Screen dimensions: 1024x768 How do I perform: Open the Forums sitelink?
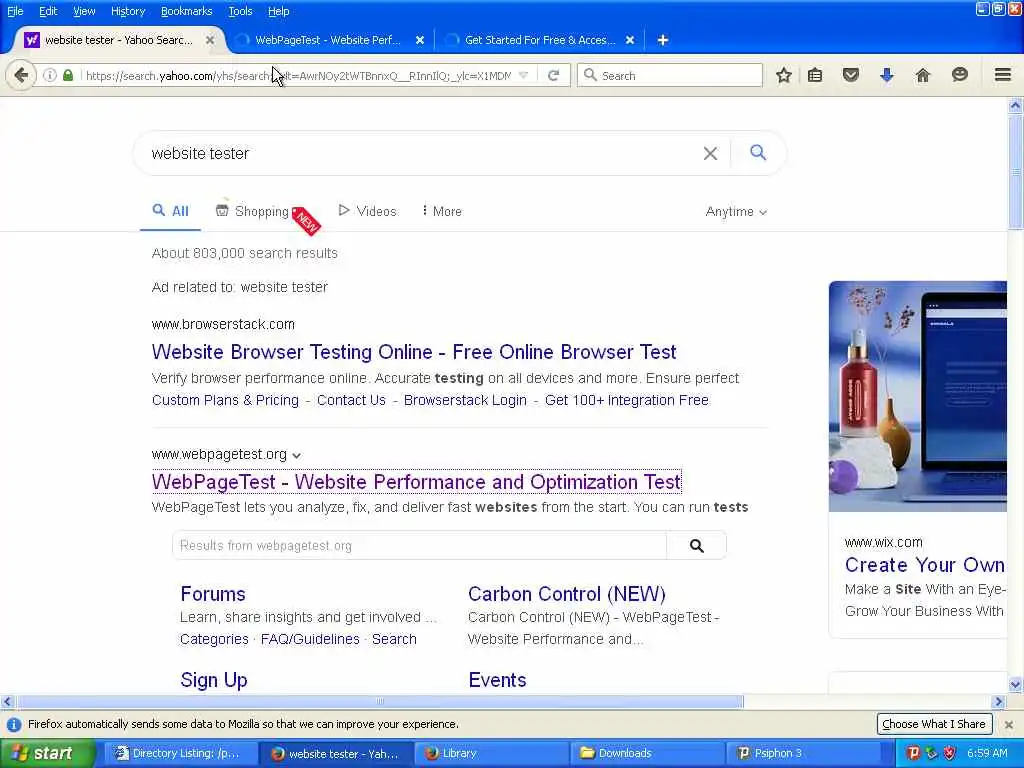213,594
